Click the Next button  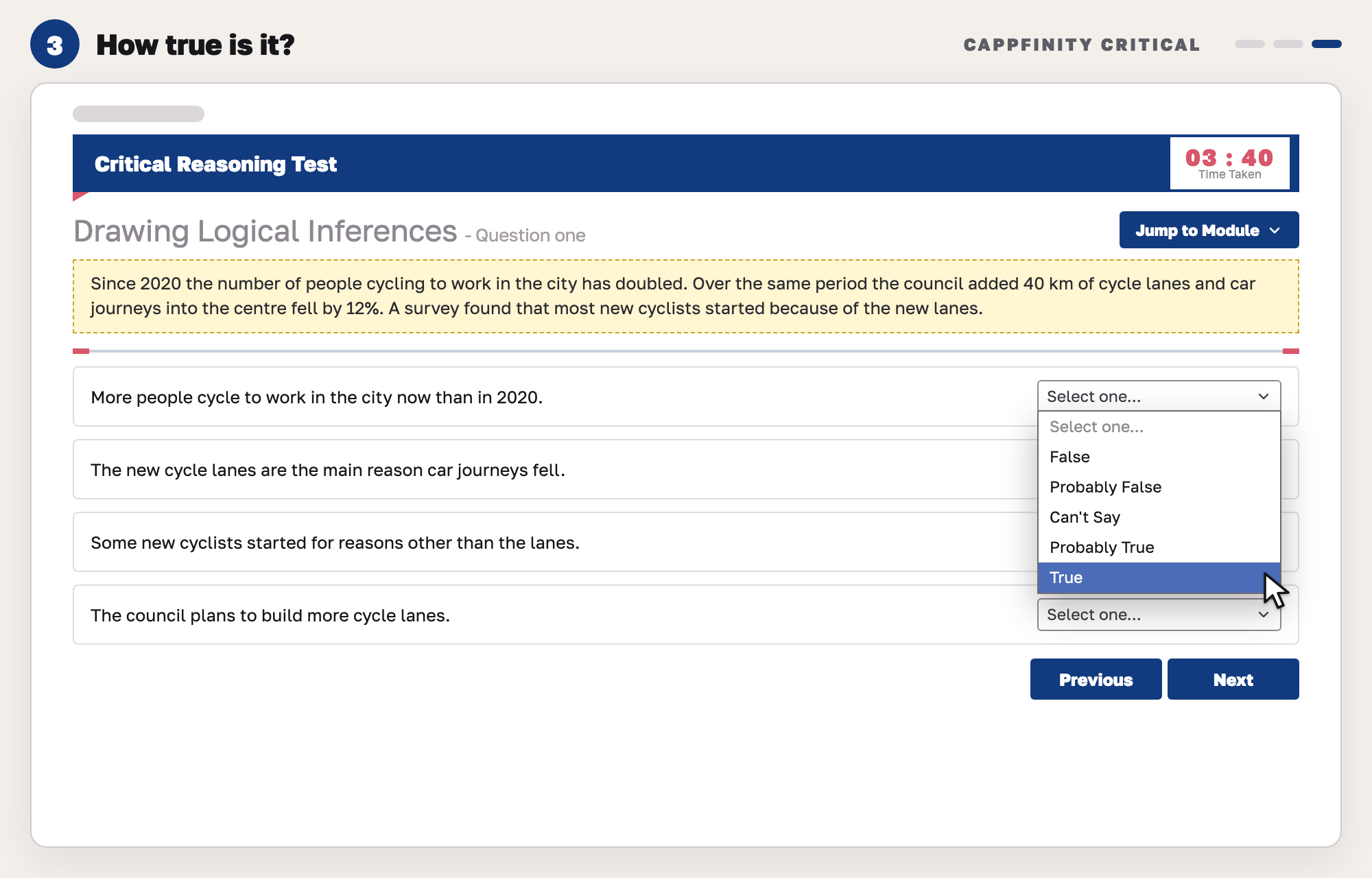1233,679
